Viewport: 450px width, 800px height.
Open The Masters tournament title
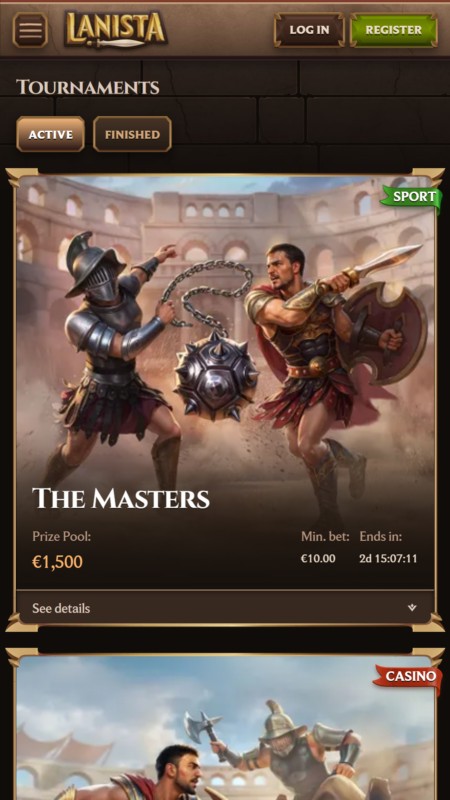point(121,498)
